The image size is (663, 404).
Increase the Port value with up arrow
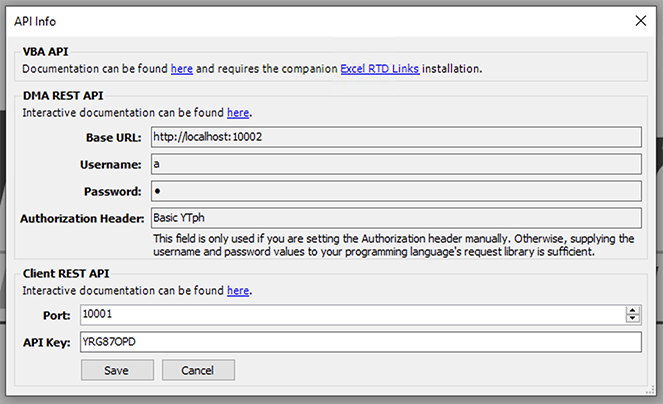pos(633,311)
